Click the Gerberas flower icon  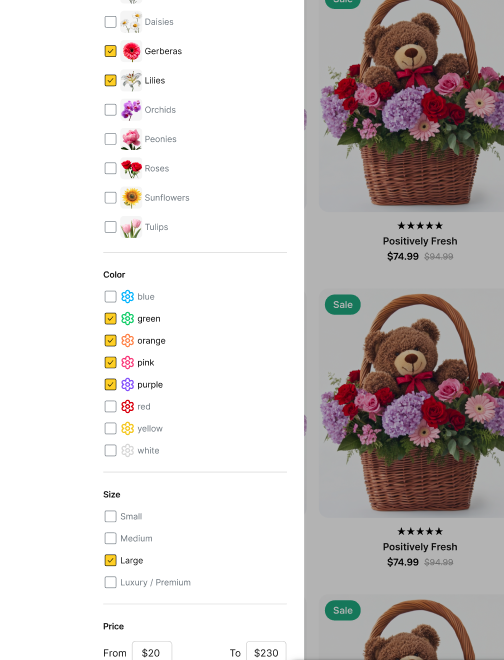click(x=131, y=51)
